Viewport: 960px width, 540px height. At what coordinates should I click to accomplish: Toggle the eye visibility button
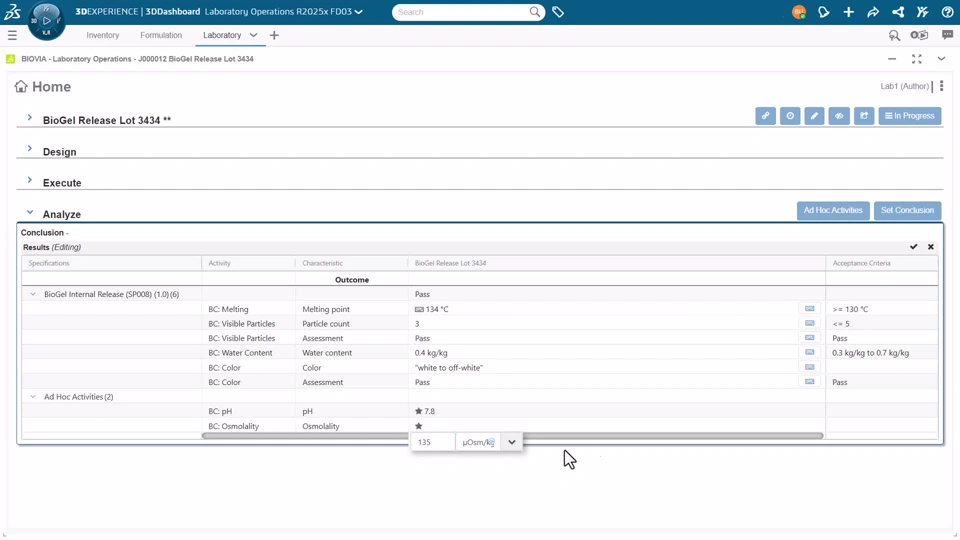tap(839, 116)
